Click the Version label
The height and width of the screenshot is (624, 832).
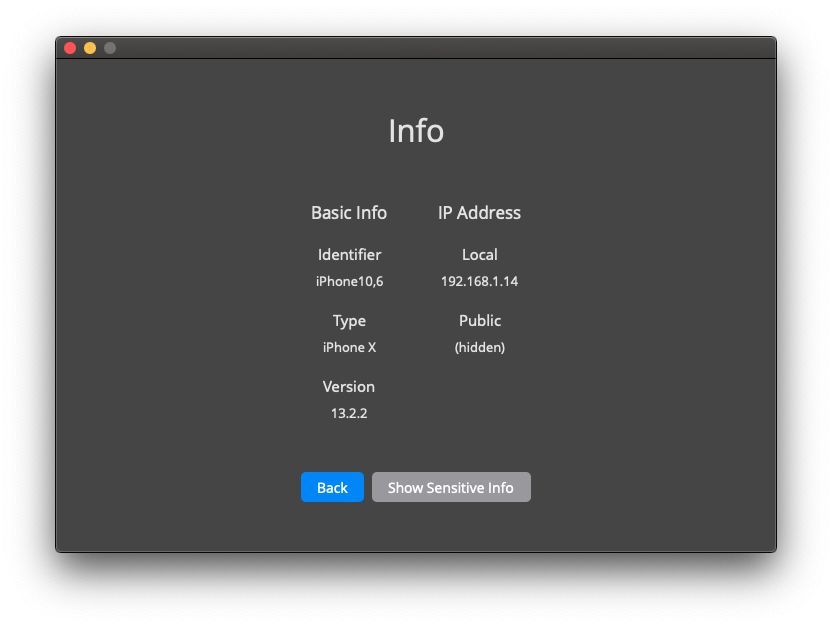pyautogui.click(x=349, y=387)
